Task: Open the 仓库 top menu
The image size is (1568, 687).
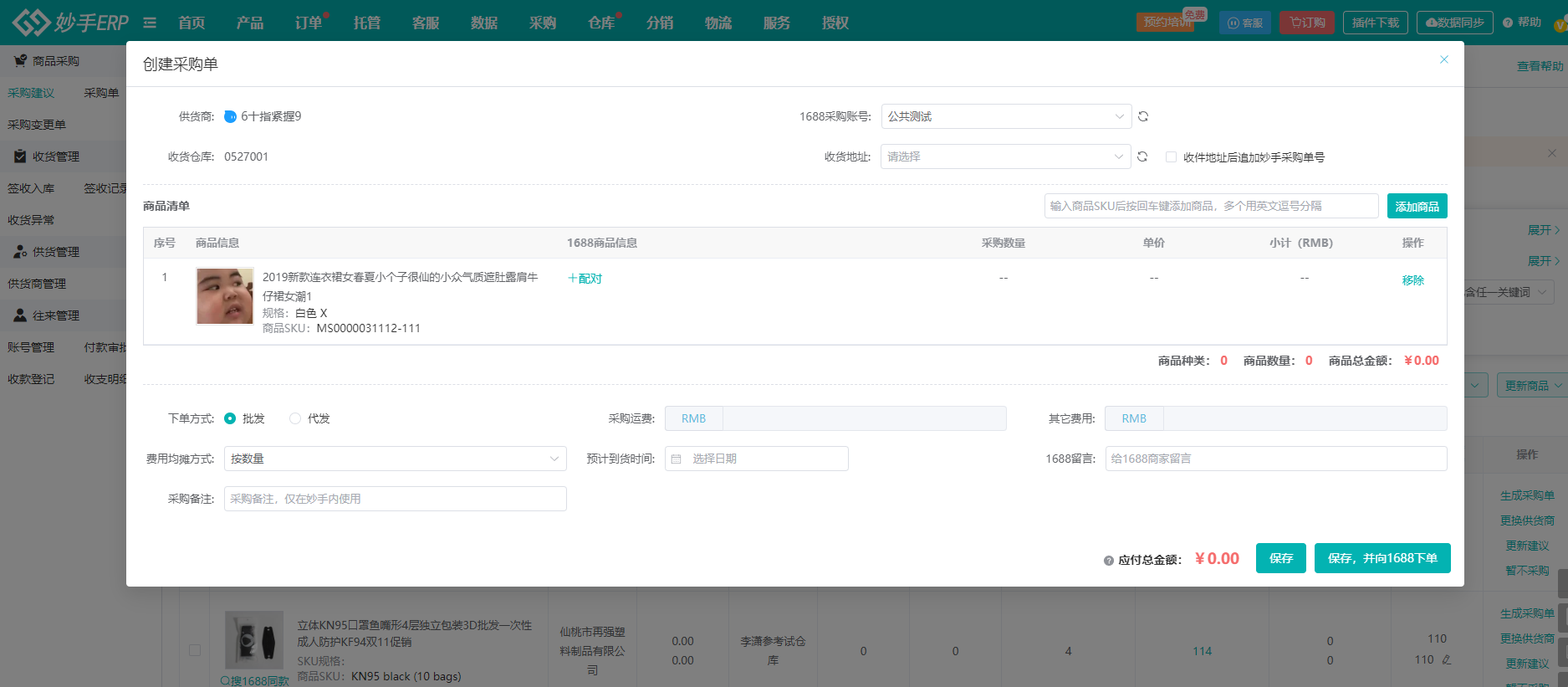Action: [x=601, y=23]
